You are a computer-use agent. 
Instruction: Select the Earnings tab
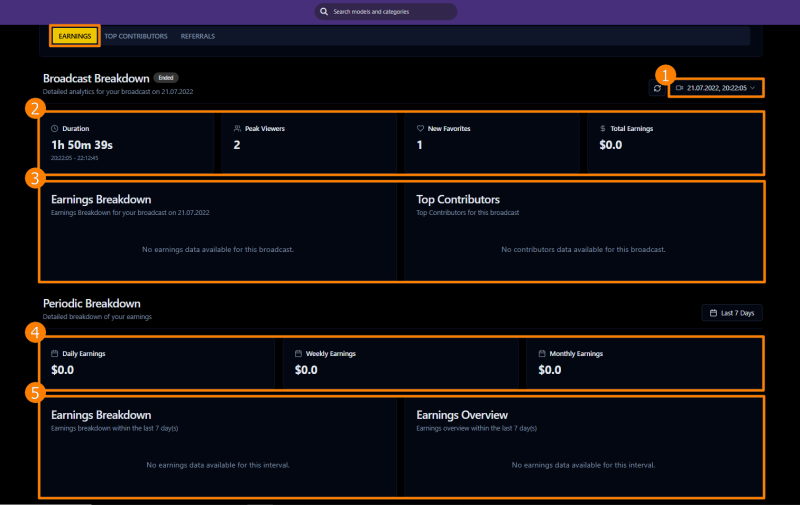coord(75,36)
